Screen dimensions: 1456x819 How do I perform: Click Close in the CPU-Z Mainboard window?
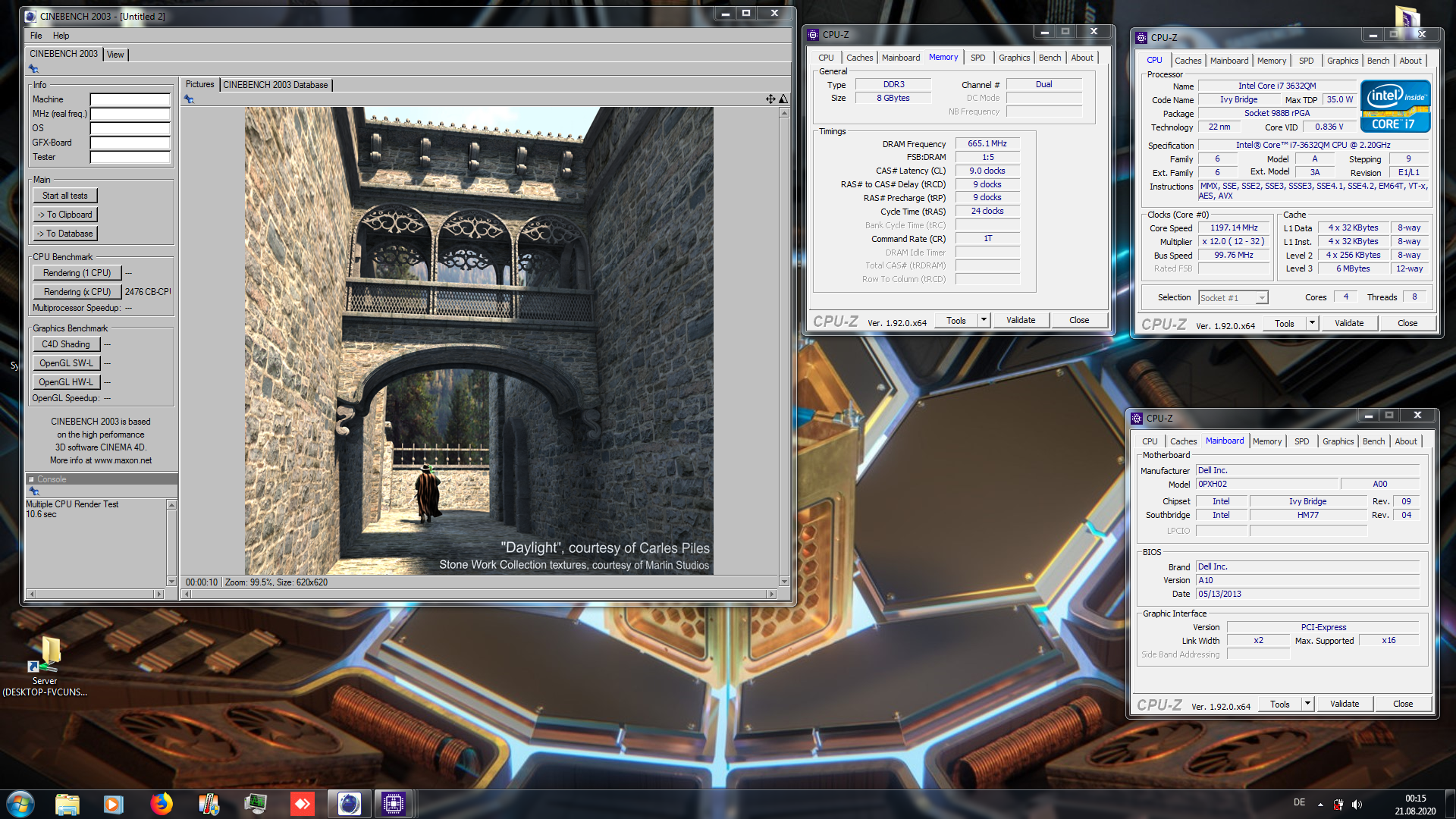click(x=1403, y=704)
